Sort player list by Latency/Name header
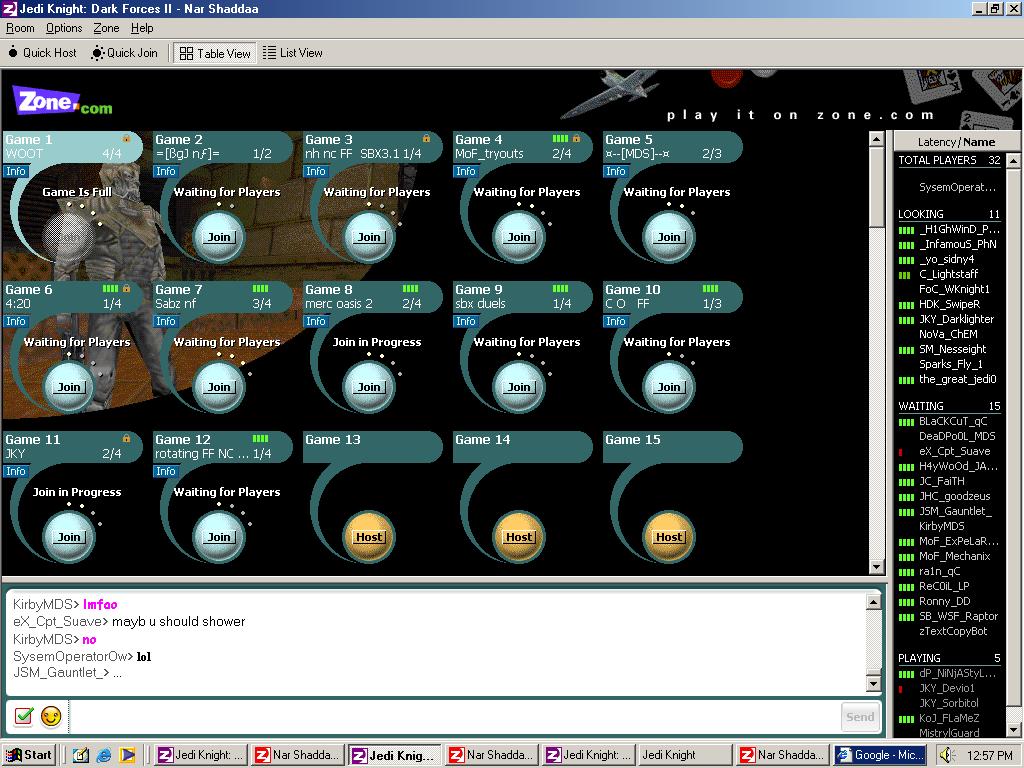Screen dimensions: 1024x768 coord(956,142)
